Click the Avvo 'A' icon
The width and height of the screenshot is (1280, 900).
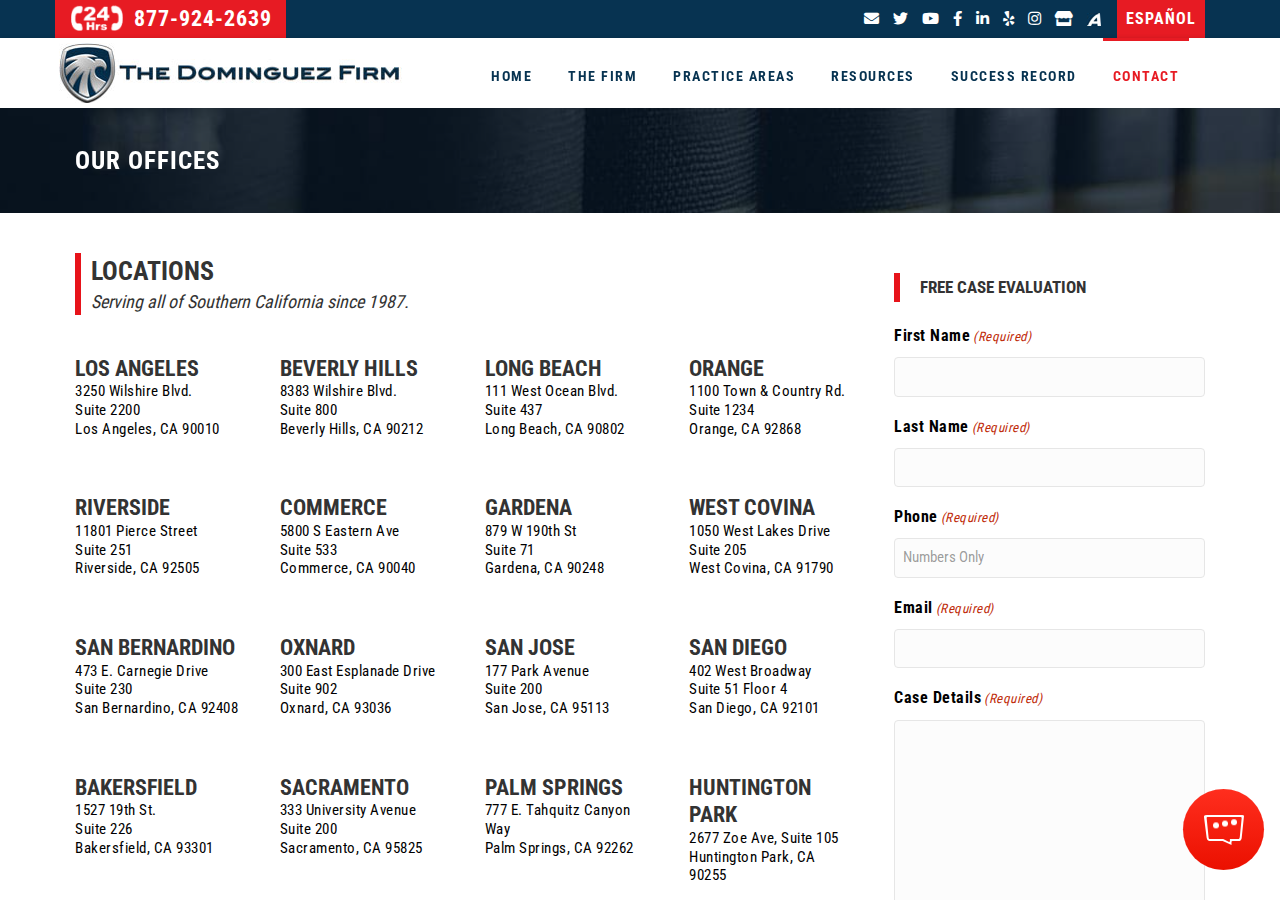click(x=1094, y=19)
